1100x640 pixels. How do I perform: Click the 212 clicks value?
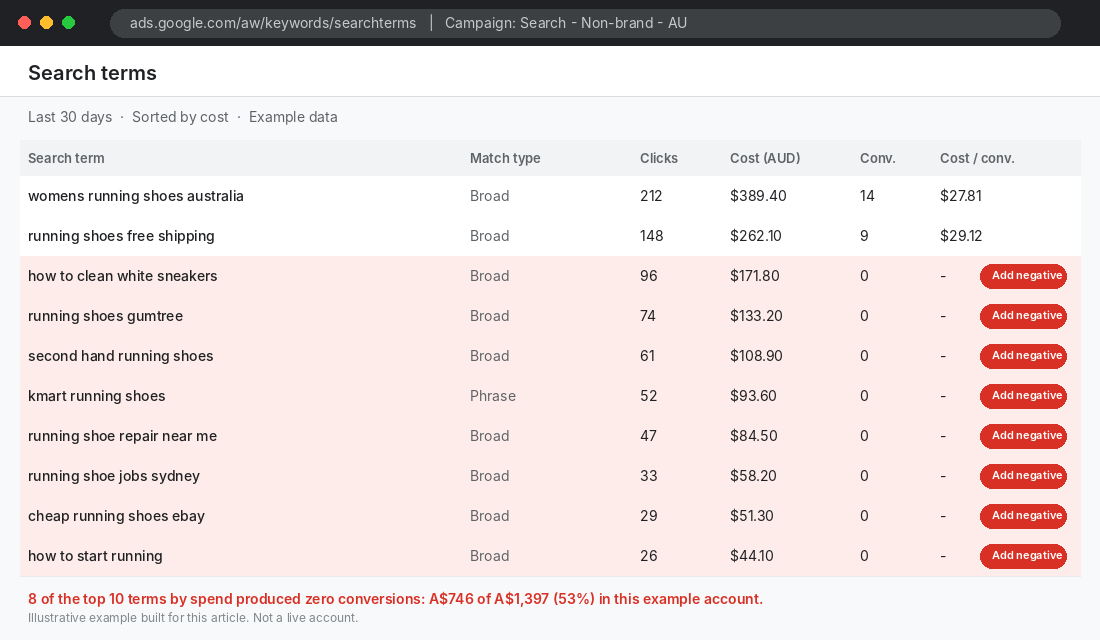[651, 196]
